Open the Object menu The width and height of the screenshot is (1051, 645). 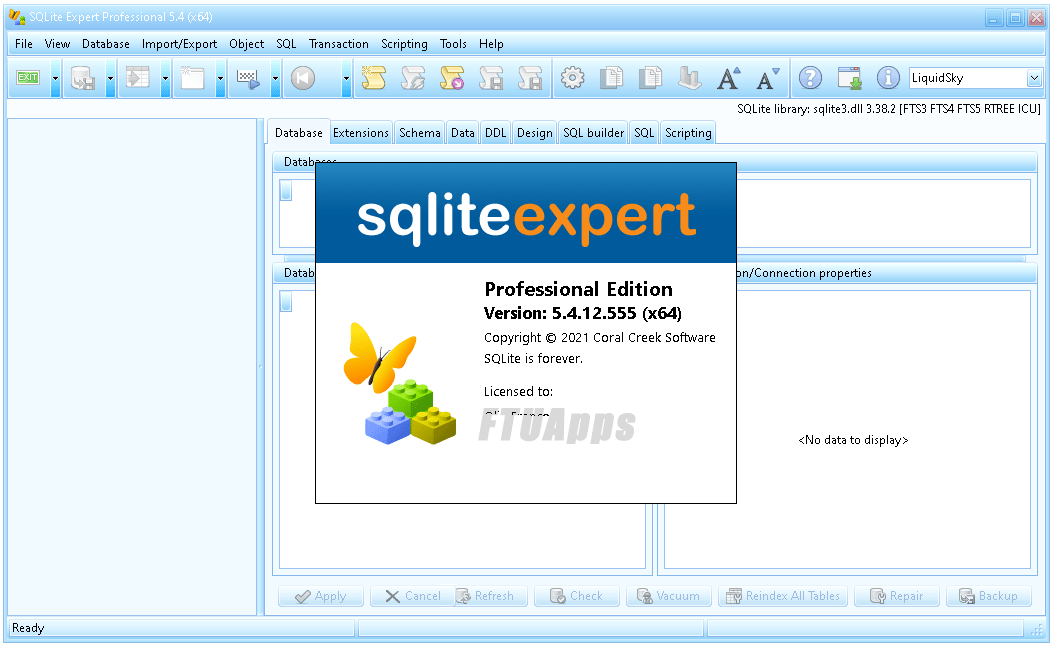click(247, 44)
